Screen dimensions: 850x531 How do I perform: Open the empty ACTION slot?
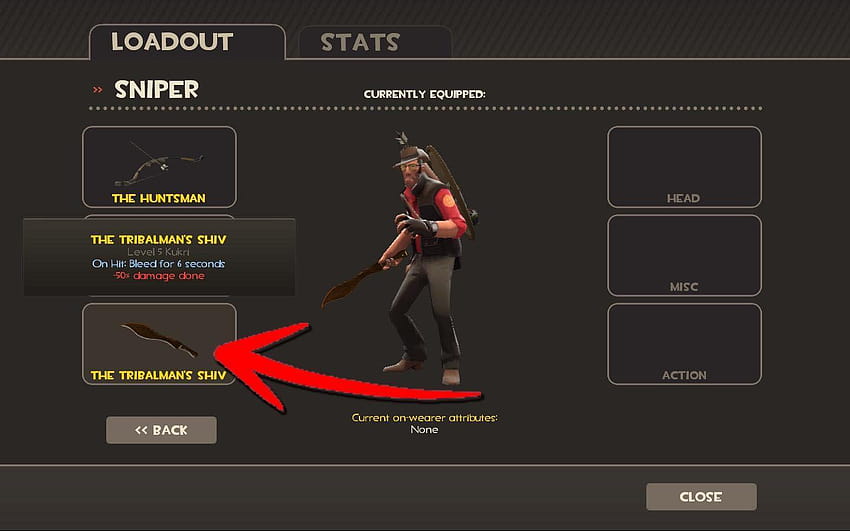click(x=684, y=344)
